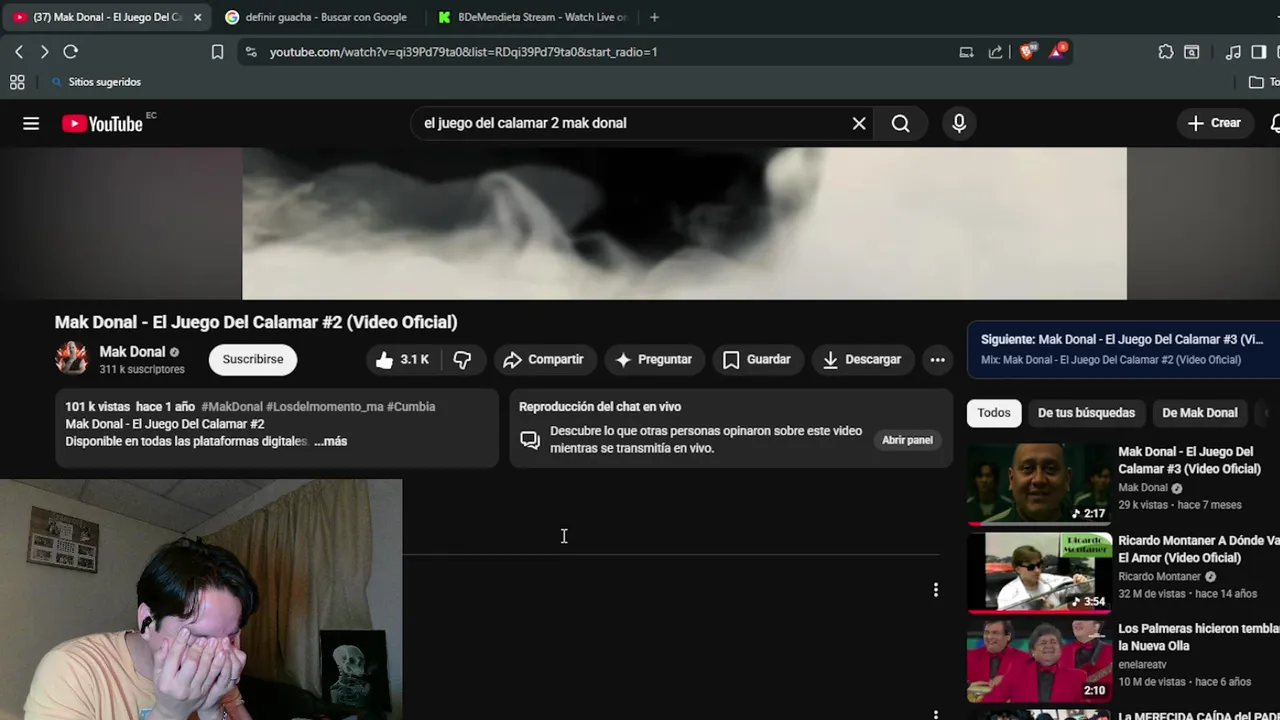This screenshot has height=720, width=1280.
Task: Like the video with thumbs up
Action: click(402, 359)
